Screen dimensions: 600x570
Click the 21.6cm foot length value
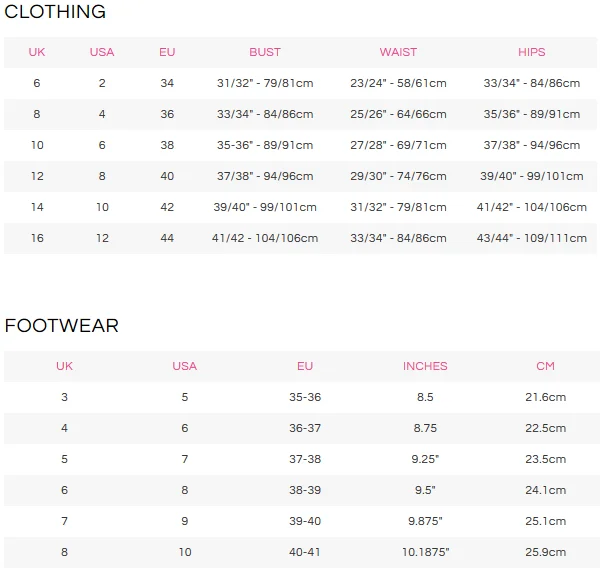(x=545, y=397)
